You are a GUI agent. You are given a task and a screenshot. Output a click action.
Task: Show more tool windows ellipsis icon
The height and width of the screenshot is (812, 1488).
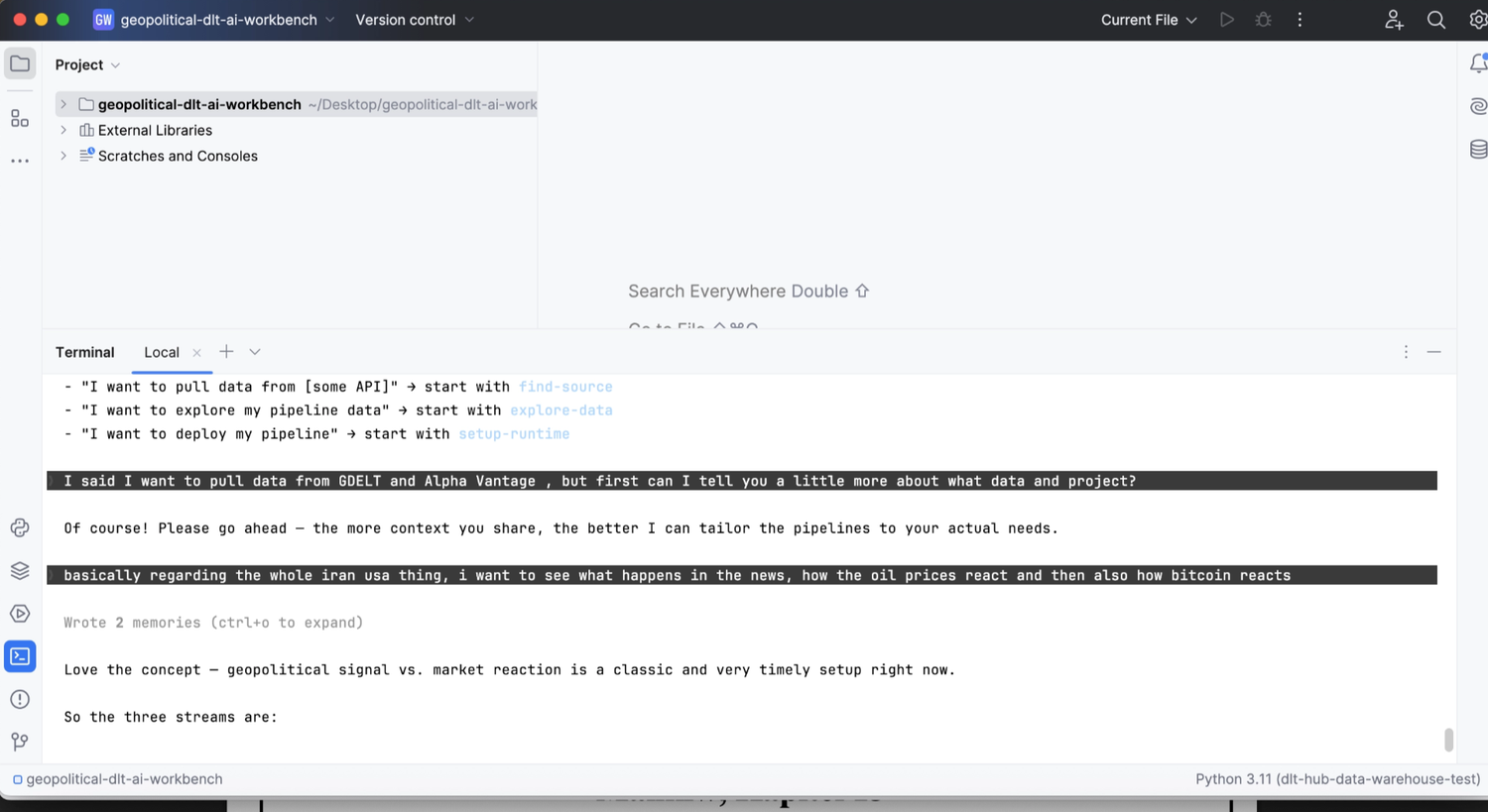(20, 161)
